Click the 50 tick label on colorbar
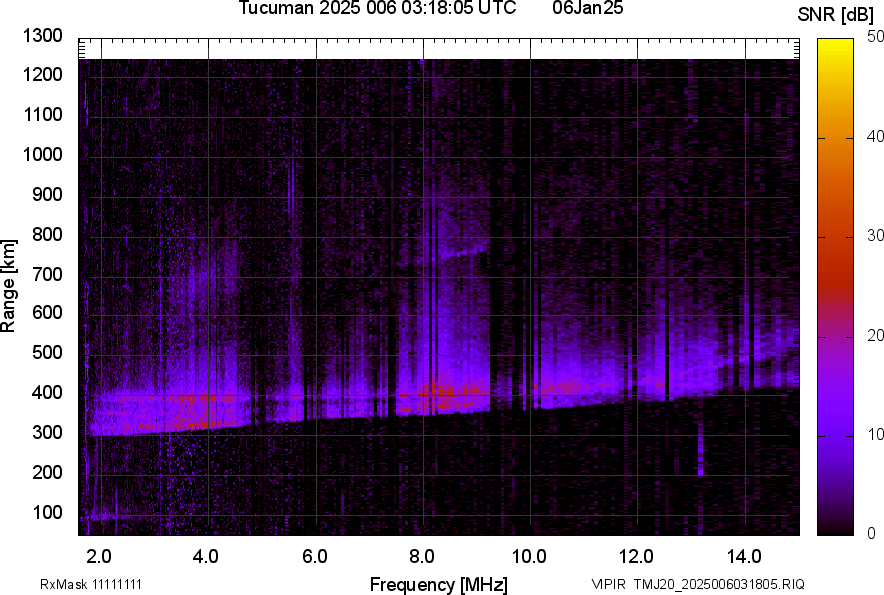Image resolution: width=884 pixels, height=595 pixels. pos(875,37)
